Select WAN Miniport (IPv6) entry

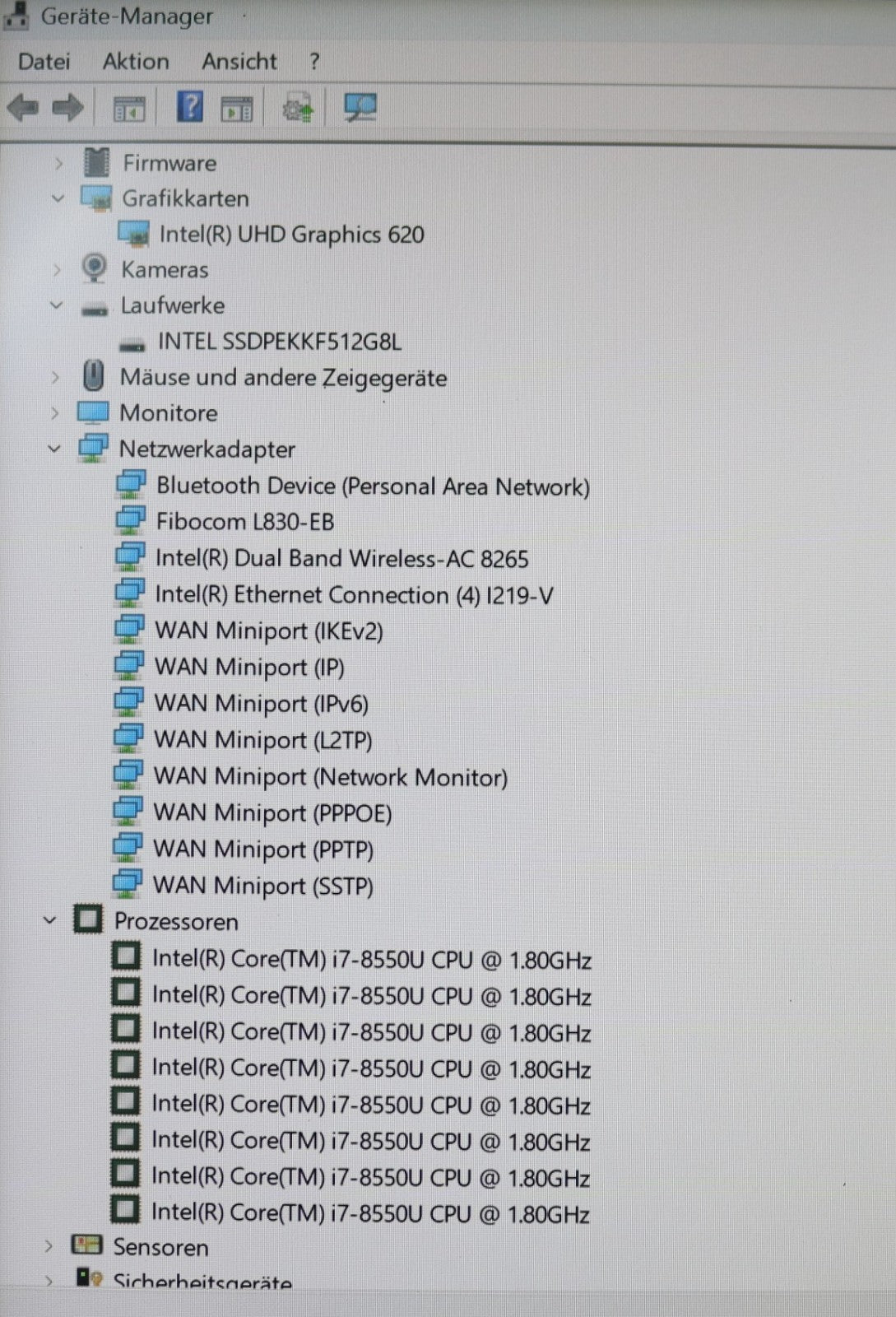click(261, 704)
